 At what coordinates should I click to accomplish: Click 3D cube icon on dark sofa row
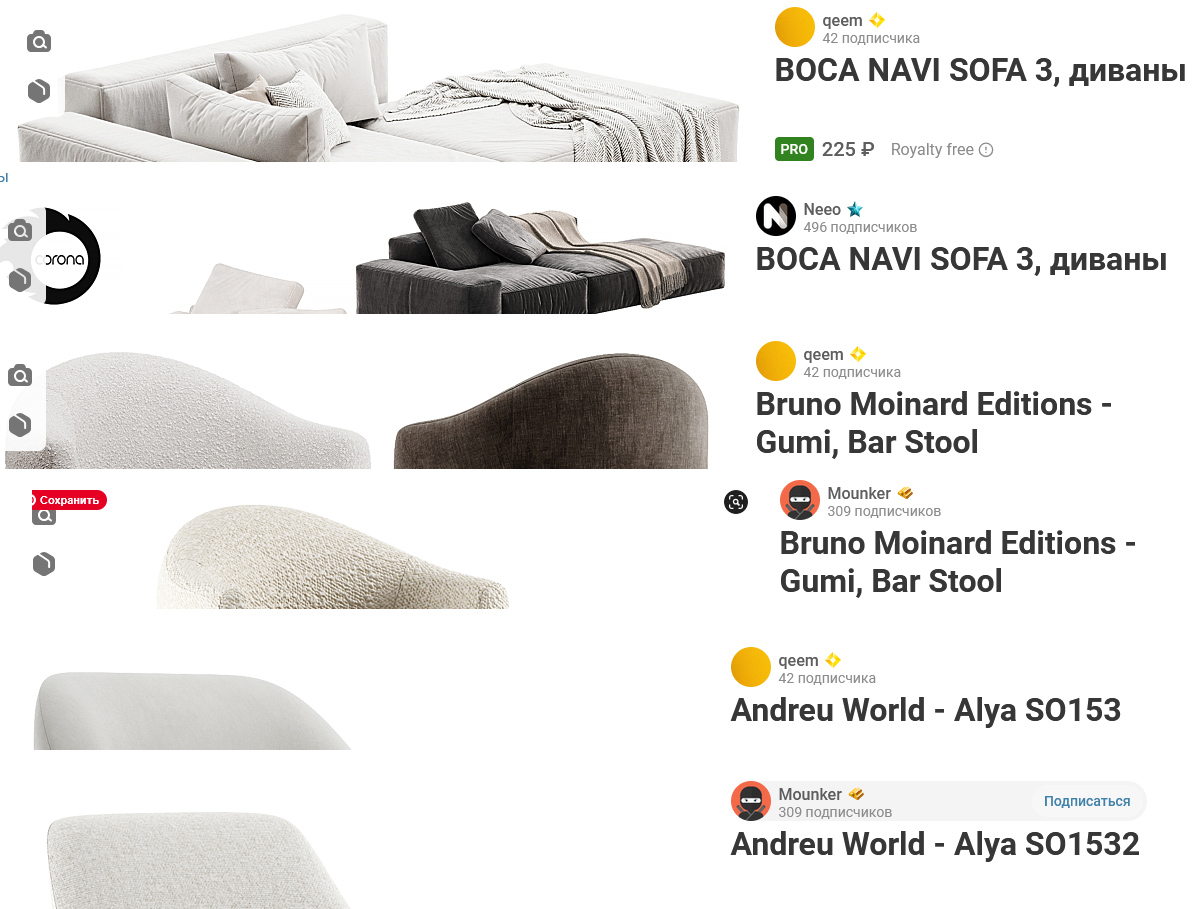click(20, 279)
